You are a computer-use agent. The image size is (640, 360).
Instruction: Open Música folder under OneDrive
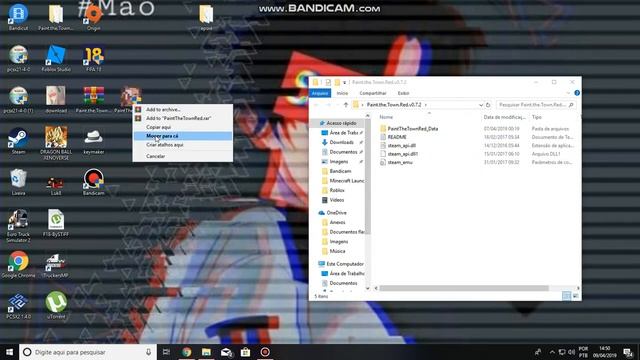click(337, 251)
